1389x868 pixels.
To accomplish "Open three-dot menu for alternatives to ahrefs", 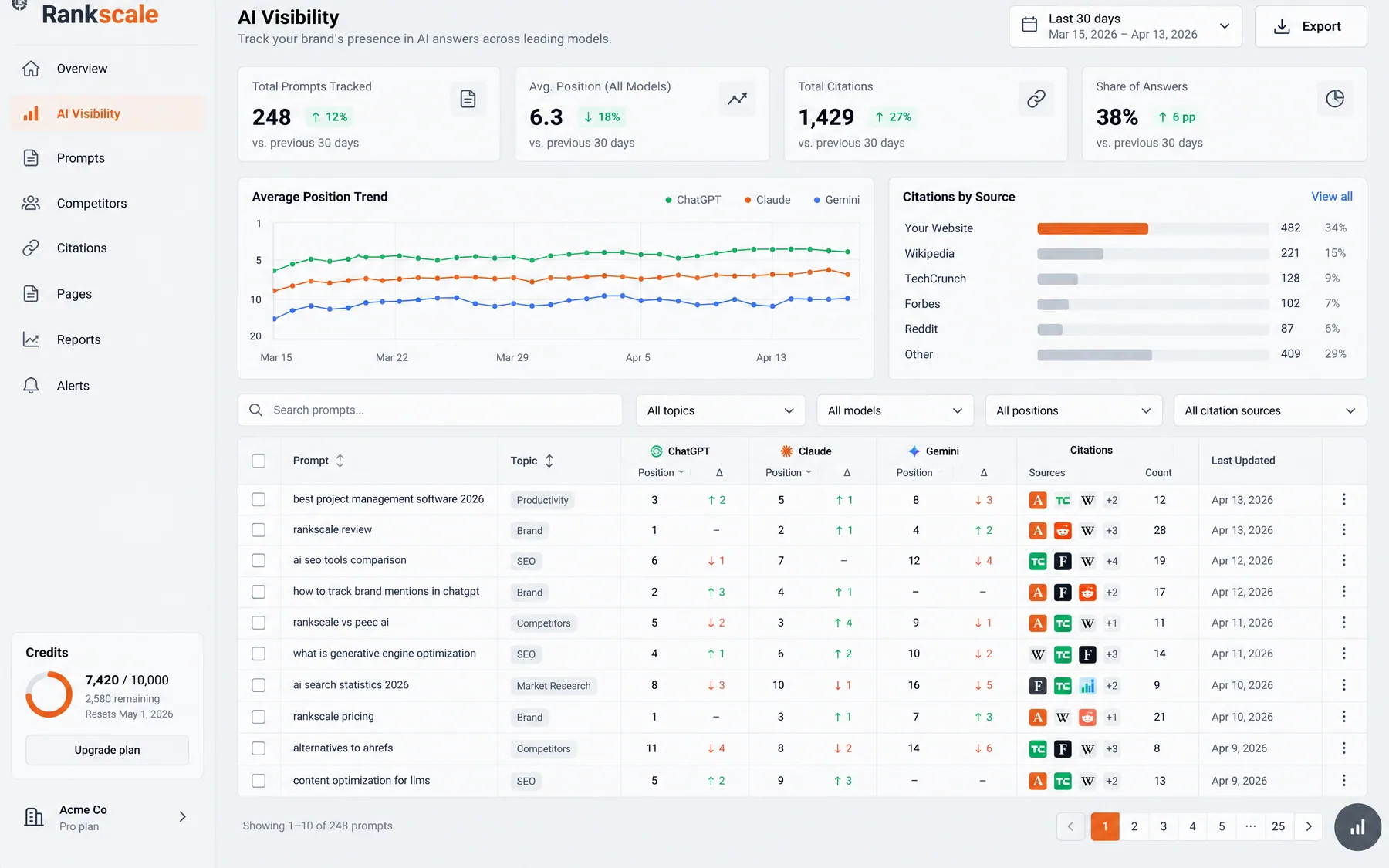I will [1343, 748].
